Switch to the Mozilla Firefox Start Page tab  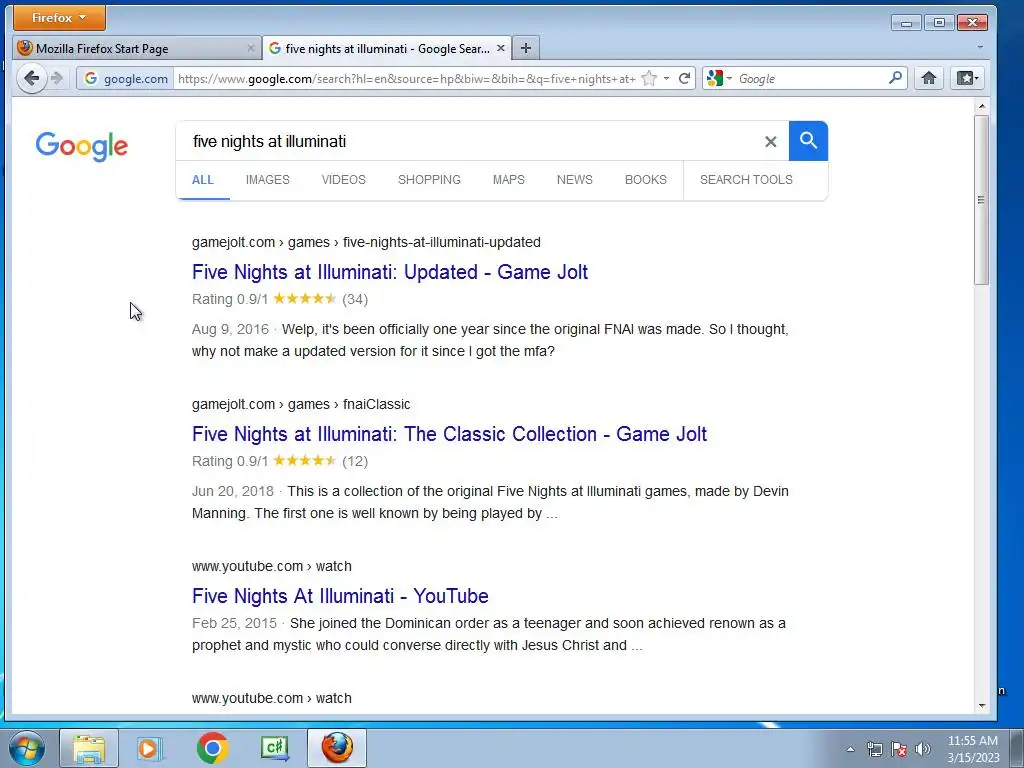tap(136, 48)
